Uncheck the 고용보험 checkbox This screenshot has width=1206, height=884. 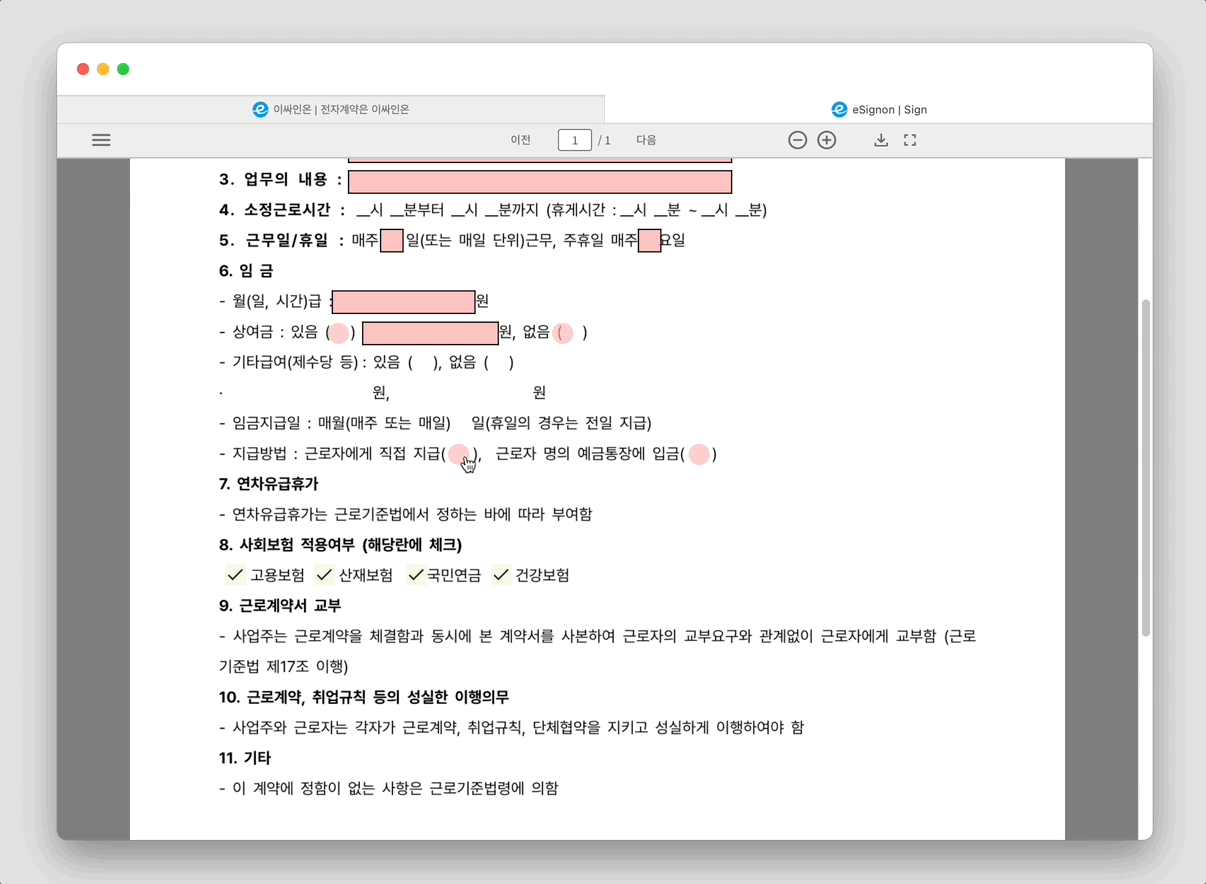pos(235,575)
